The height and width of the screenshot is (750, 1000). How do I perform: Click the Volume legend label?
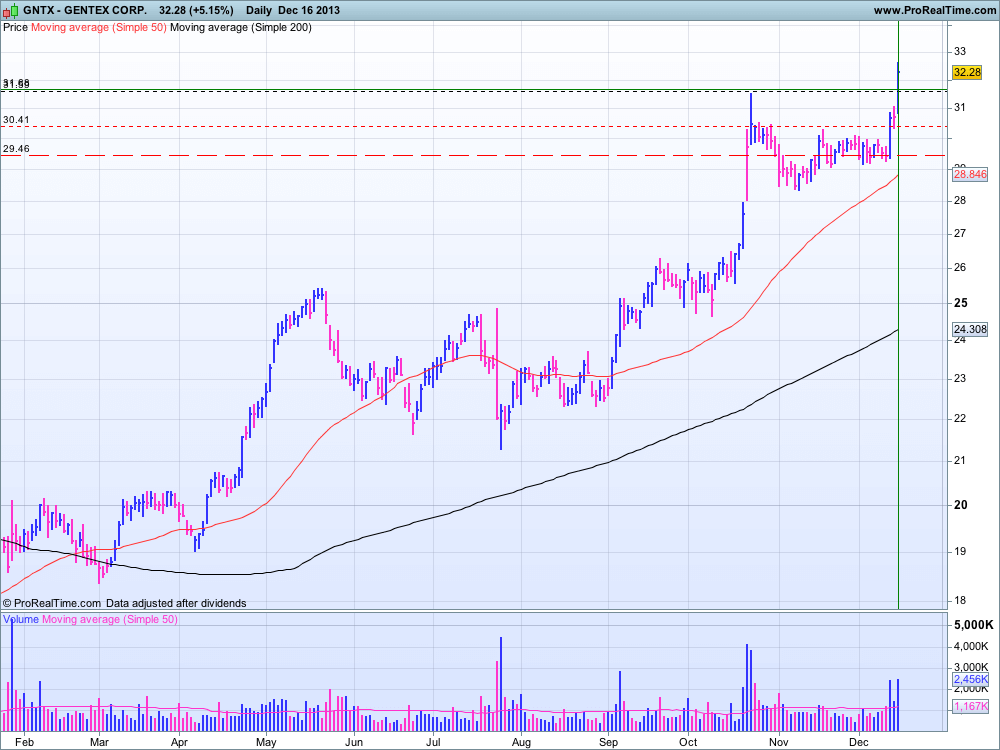[x=21, y=619]
